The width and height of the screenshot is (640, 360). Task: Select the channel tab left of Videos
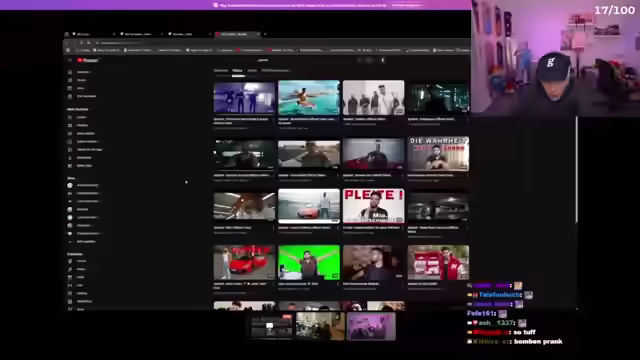click(221, 71)
